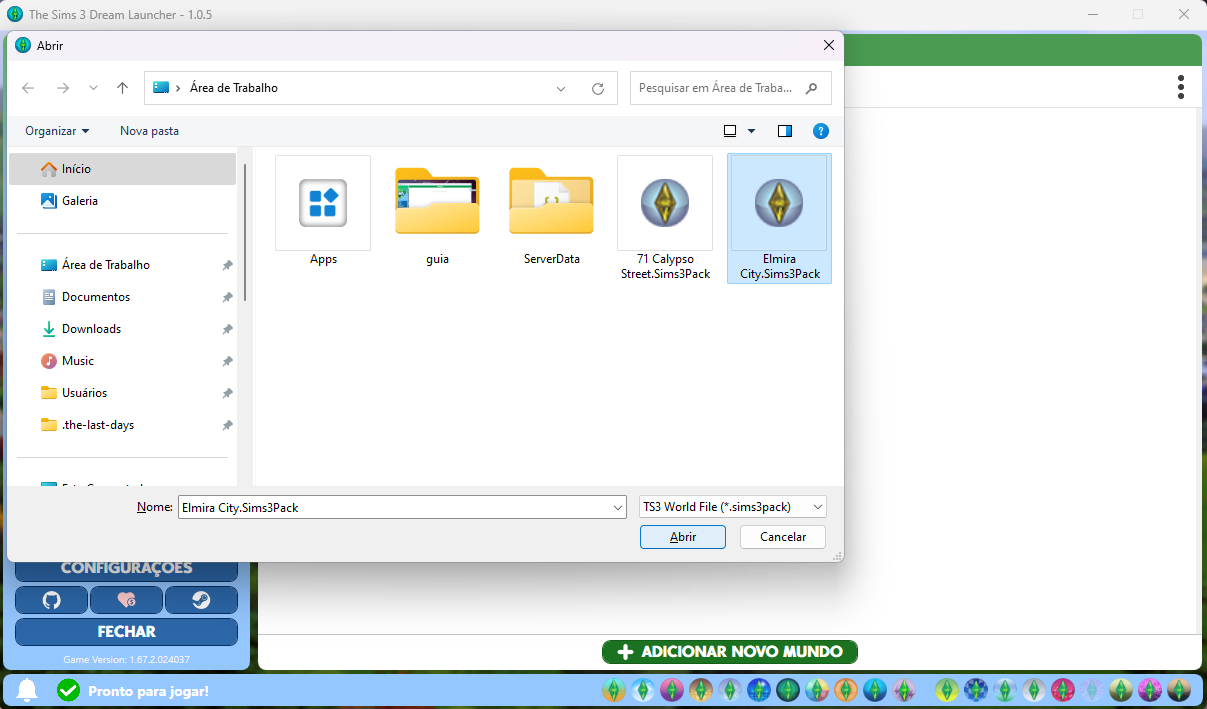Open Galeria in the navigation pane
The image size is (1207, 709).
pos(123,201)
